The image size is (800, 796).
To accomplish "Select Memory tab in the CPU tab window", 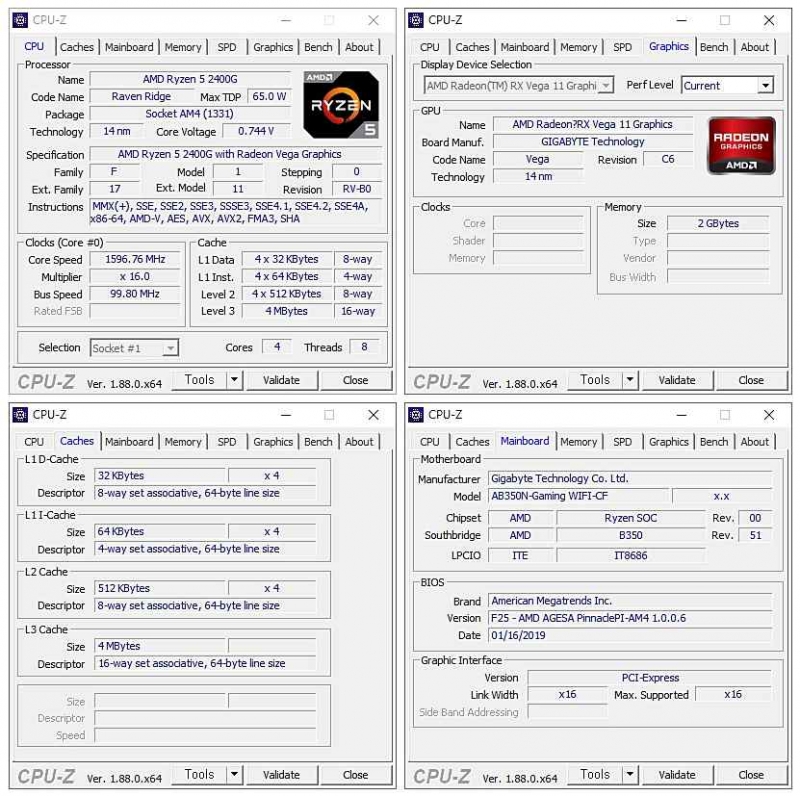I will (183, 47).
